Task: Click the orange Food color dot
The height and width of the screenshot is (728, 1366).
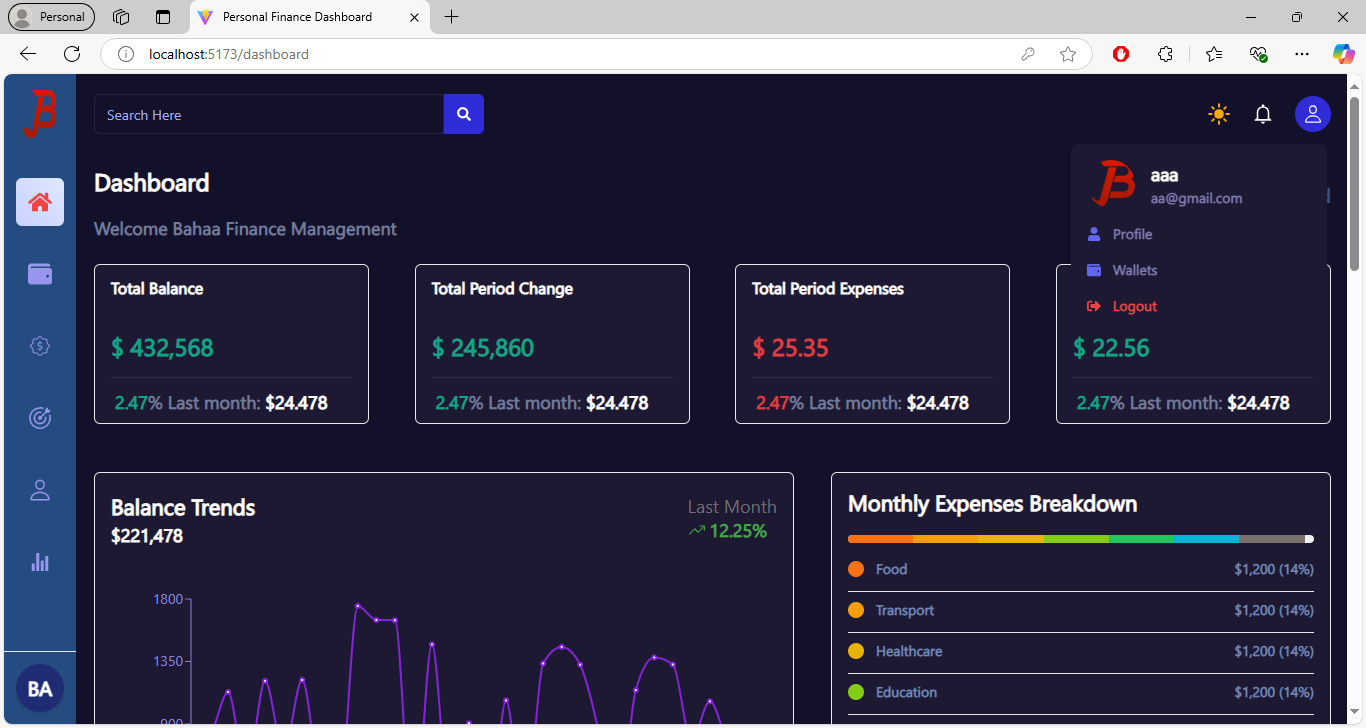Action: click(856, 569)
